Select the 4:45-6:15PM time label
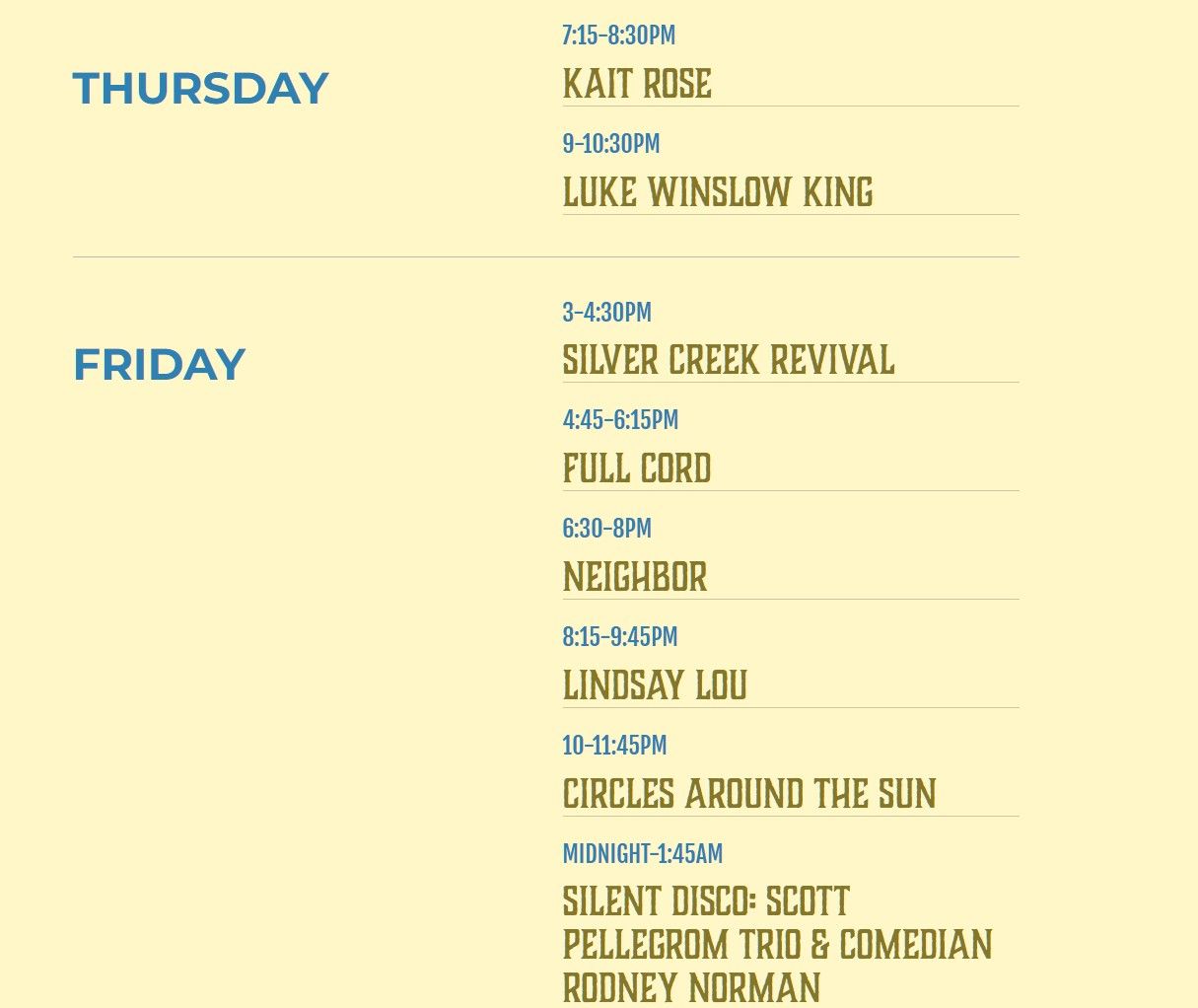This screenshot has height=1008, width=1198. point(620,420)
